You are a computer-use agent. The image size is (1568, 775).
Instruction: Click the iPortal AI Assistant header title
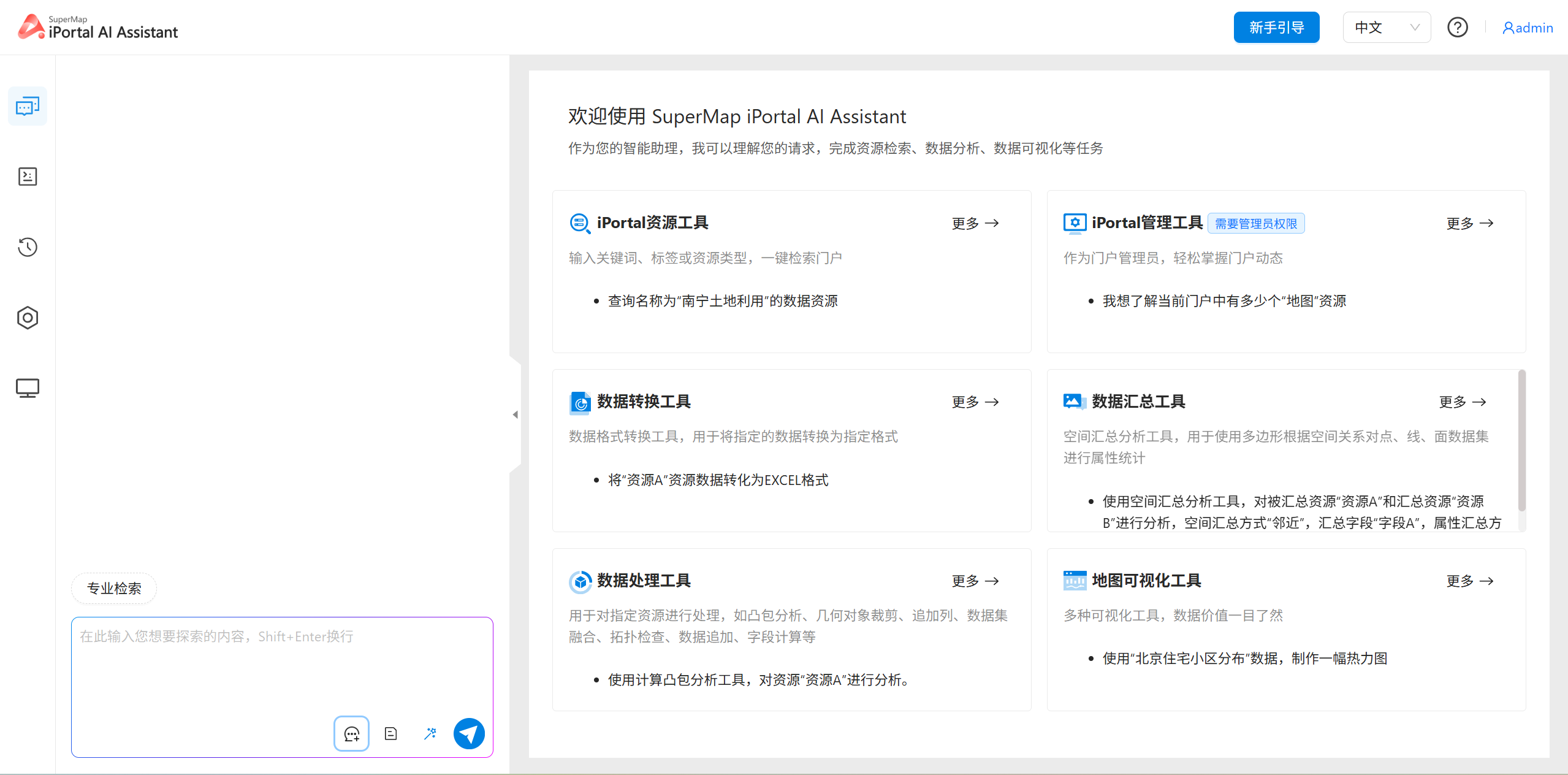coord(113,32)
